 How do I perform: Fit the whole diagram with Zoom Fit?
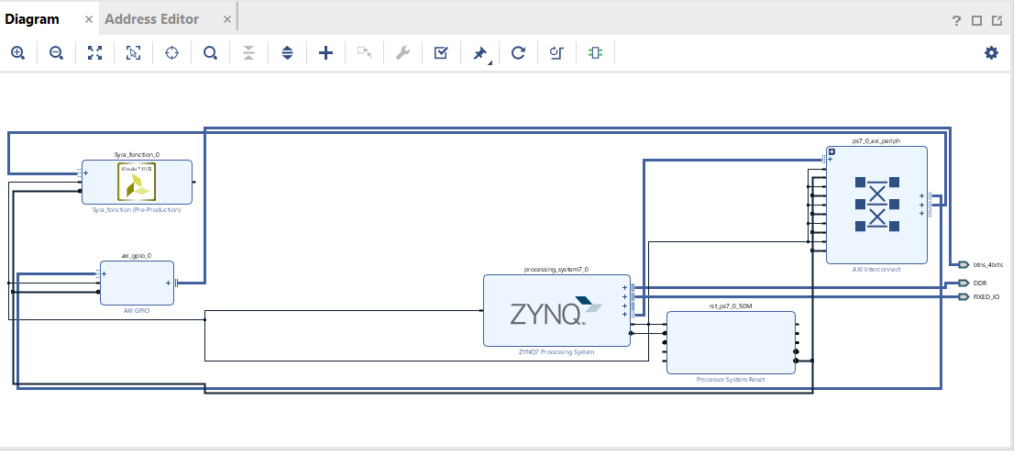pyautogui.click(x=95, y=53)
